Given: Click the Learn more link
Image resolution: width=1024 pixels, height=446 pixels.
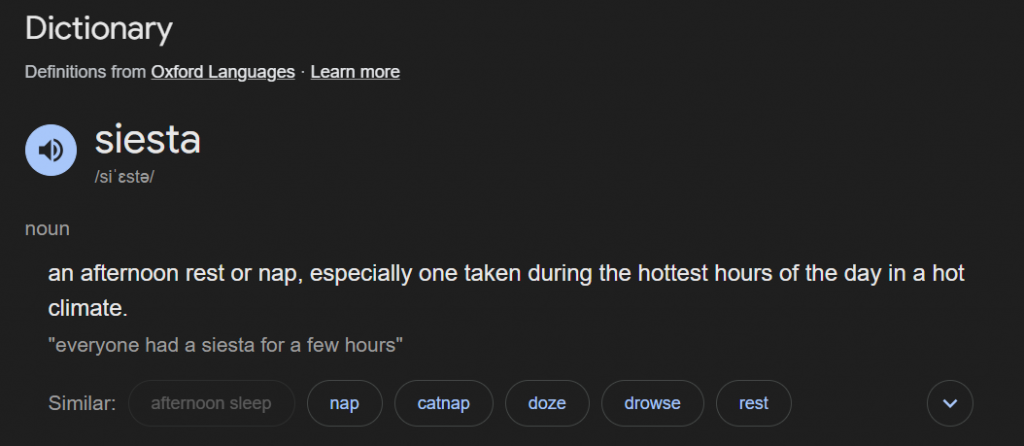Looking at the screenshot, I should 355,72.
